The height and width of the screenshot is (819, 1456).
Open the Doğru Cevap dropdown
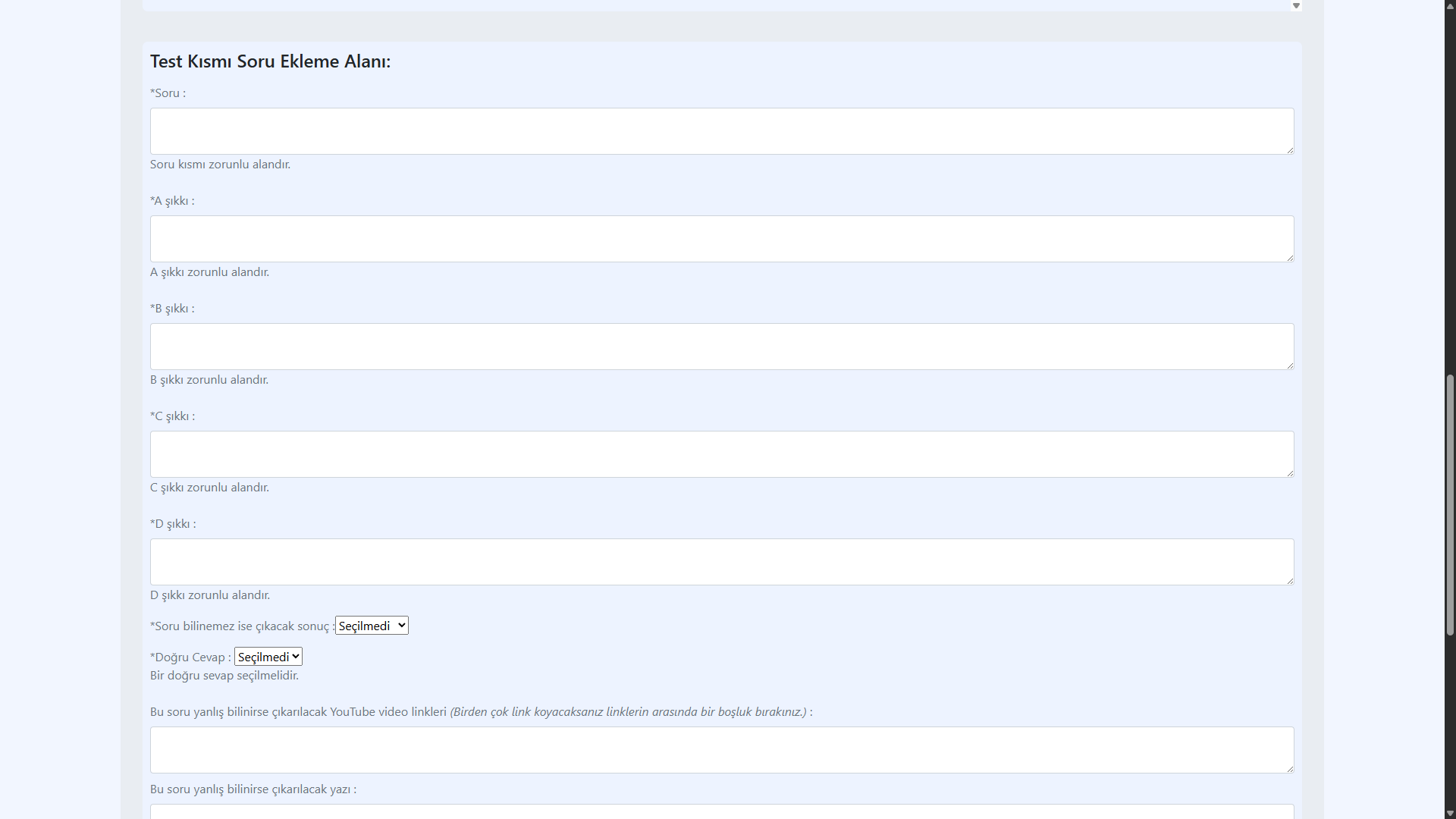[268, 657]
